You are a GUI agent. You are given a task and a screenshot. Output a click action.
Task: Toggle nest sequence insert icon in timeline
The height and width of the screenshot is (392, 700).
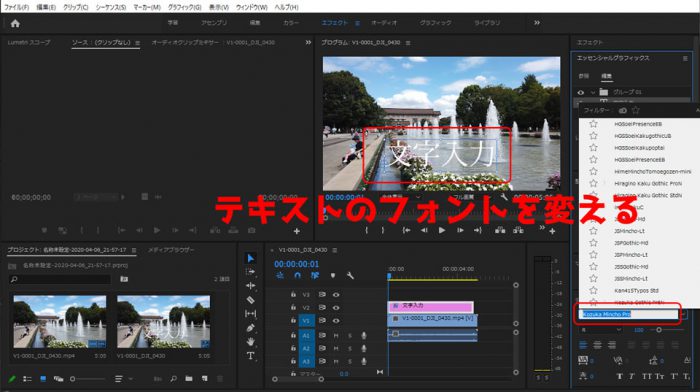[280, 275]
